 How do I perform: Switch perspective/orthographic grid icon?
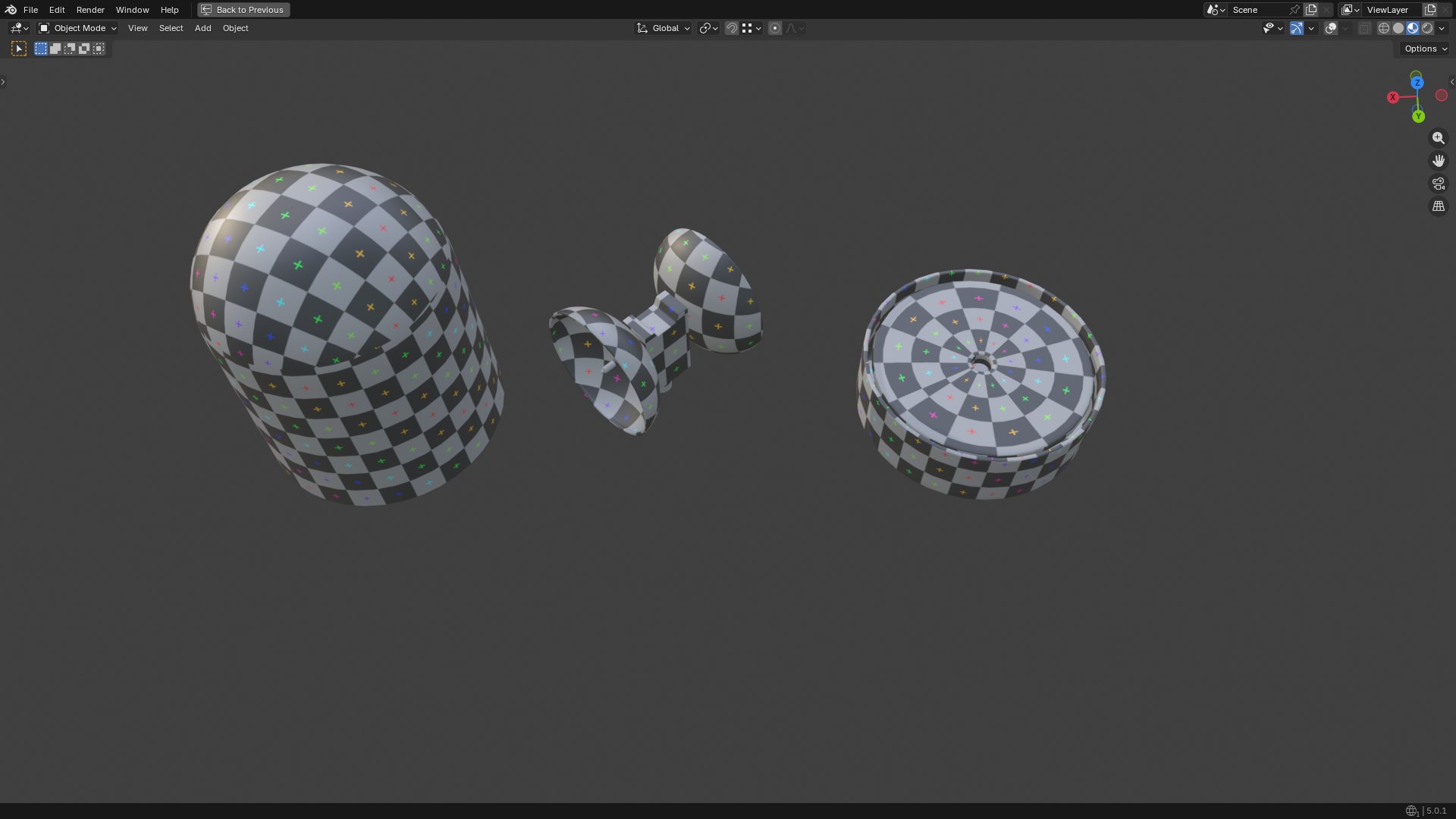[1438, 206]
